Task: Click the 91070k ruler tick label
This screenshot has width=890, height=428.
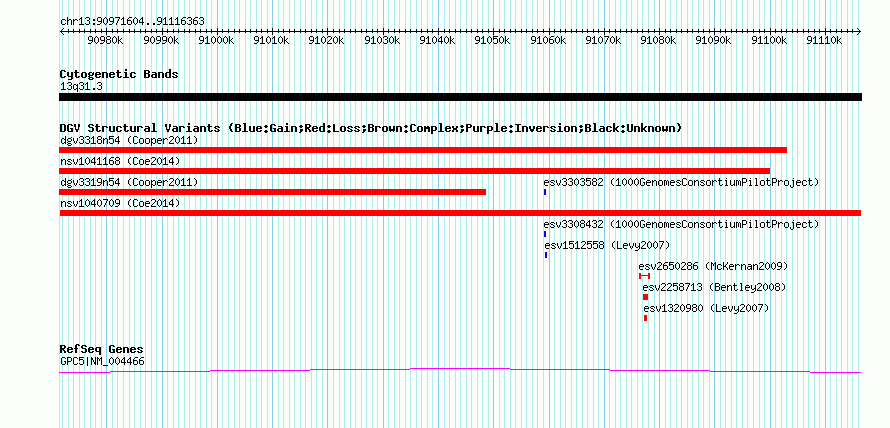Action: (x=603, y=41)
